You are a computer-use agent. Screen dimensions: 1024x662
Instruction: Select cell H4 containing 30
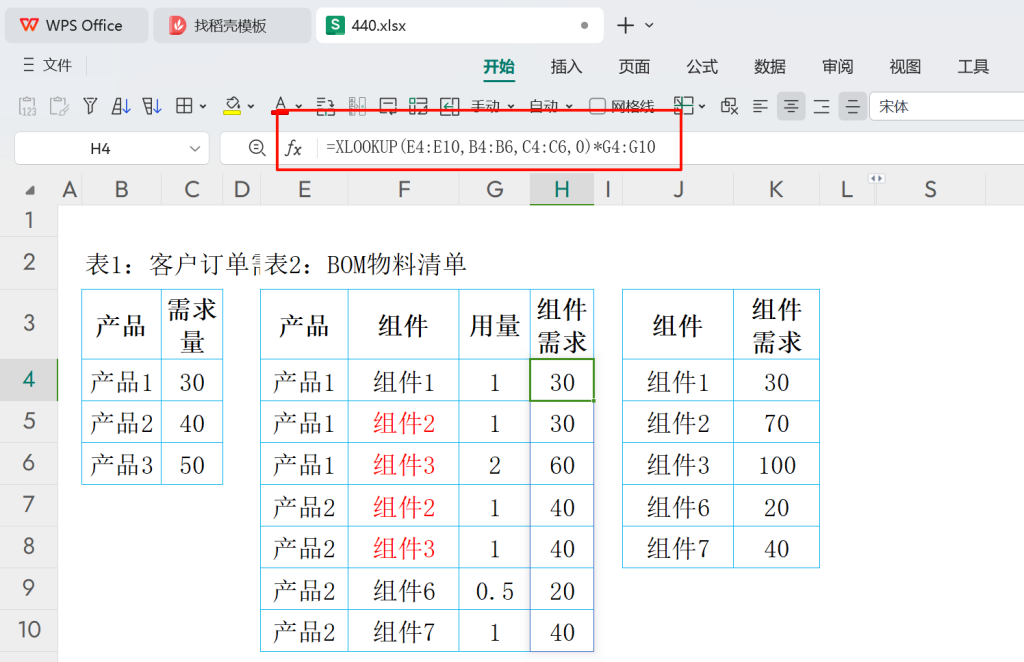[562, 381]
